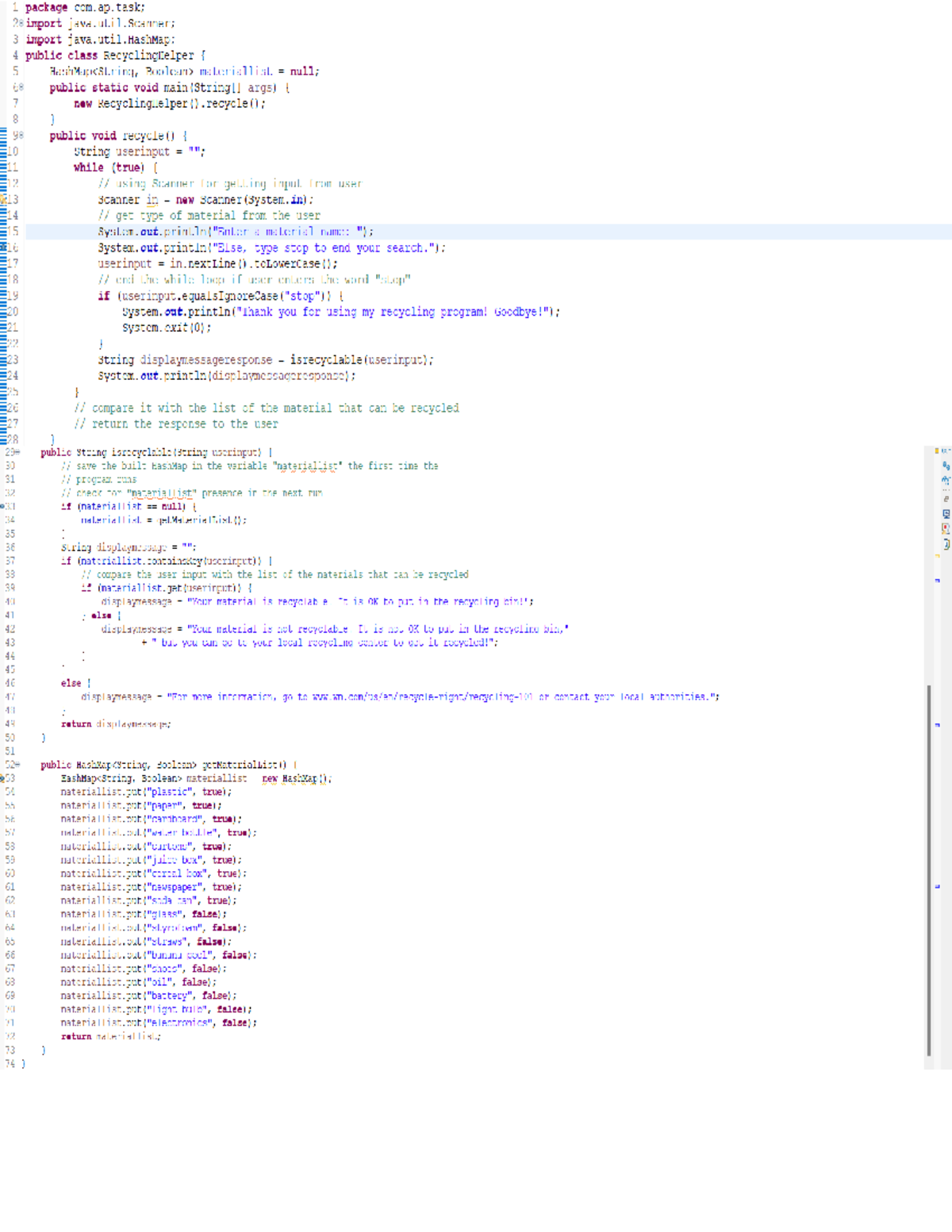Click 'System.exit(0);' line
The image size is (952, 1232).
click(167, 328)
